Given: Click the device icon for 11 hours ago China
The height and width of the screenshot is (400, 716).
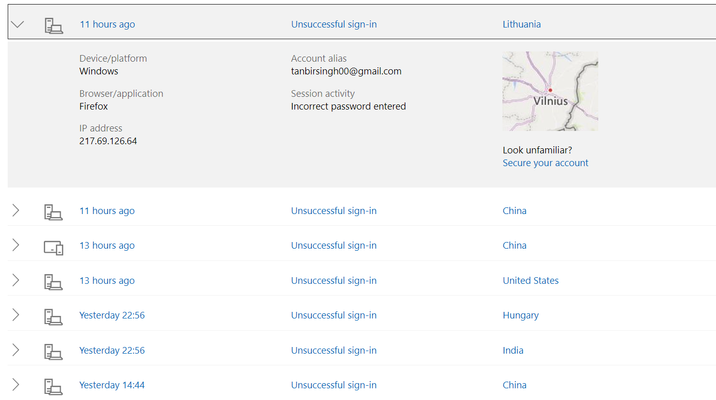Looking at the screenshot, I should tap(53, 212).
